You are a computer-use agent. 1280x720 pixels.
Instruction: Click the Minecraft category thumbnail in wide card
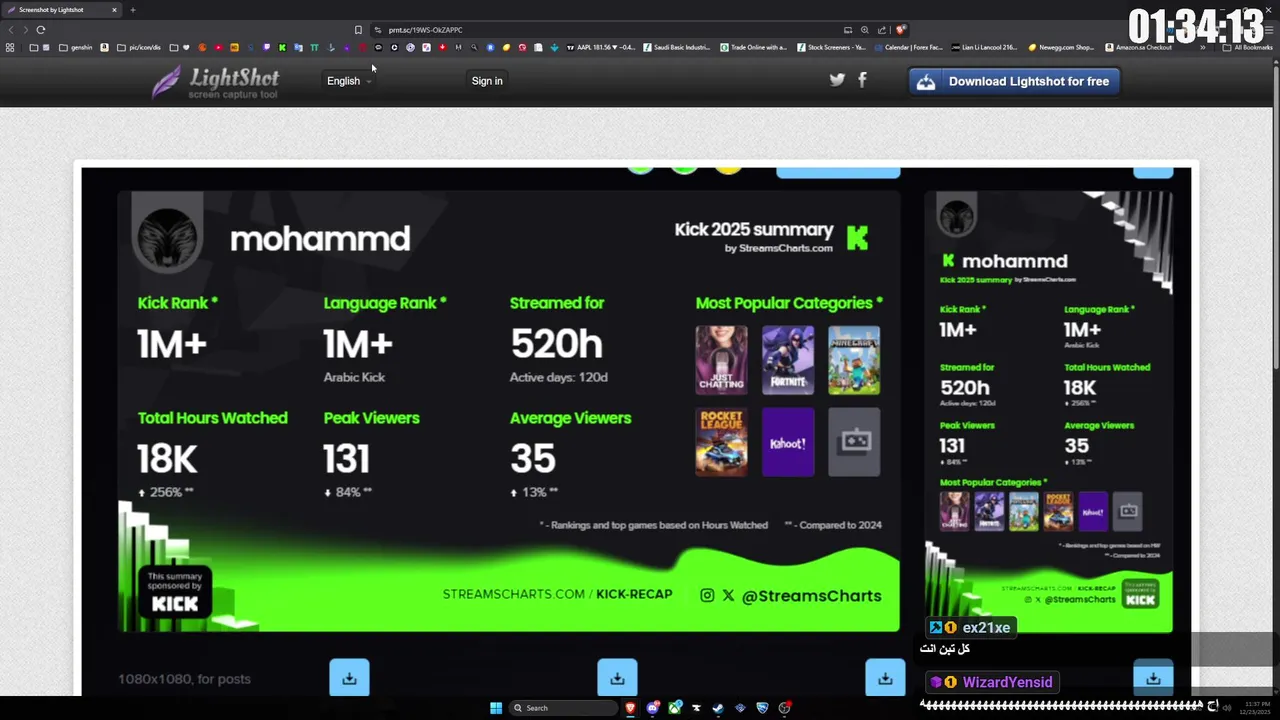tap(854, 359)
